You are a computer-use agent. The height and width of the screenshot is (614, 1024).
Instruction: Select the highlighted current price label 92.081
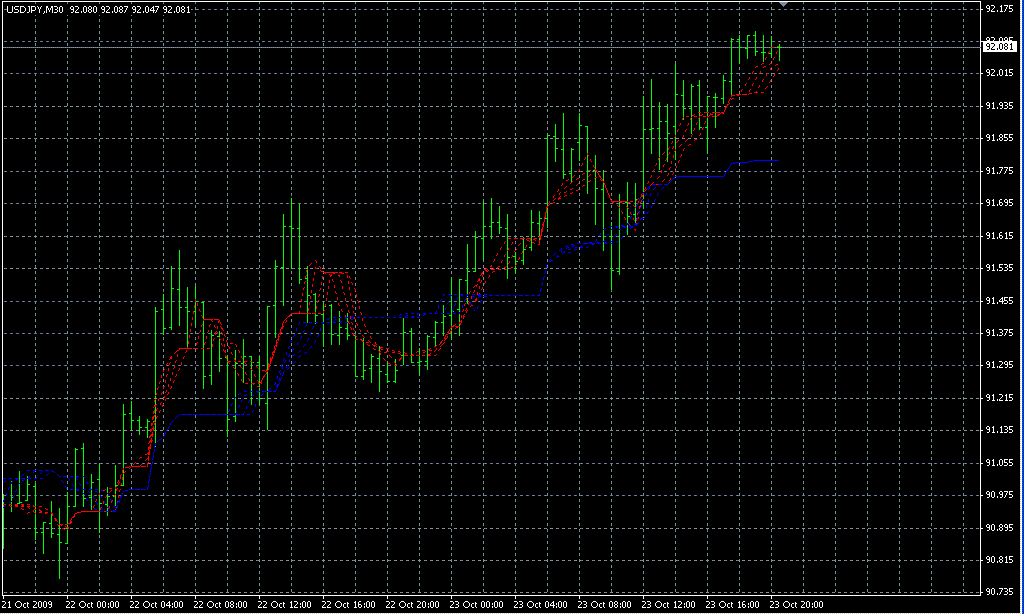tap(1000, 46)
